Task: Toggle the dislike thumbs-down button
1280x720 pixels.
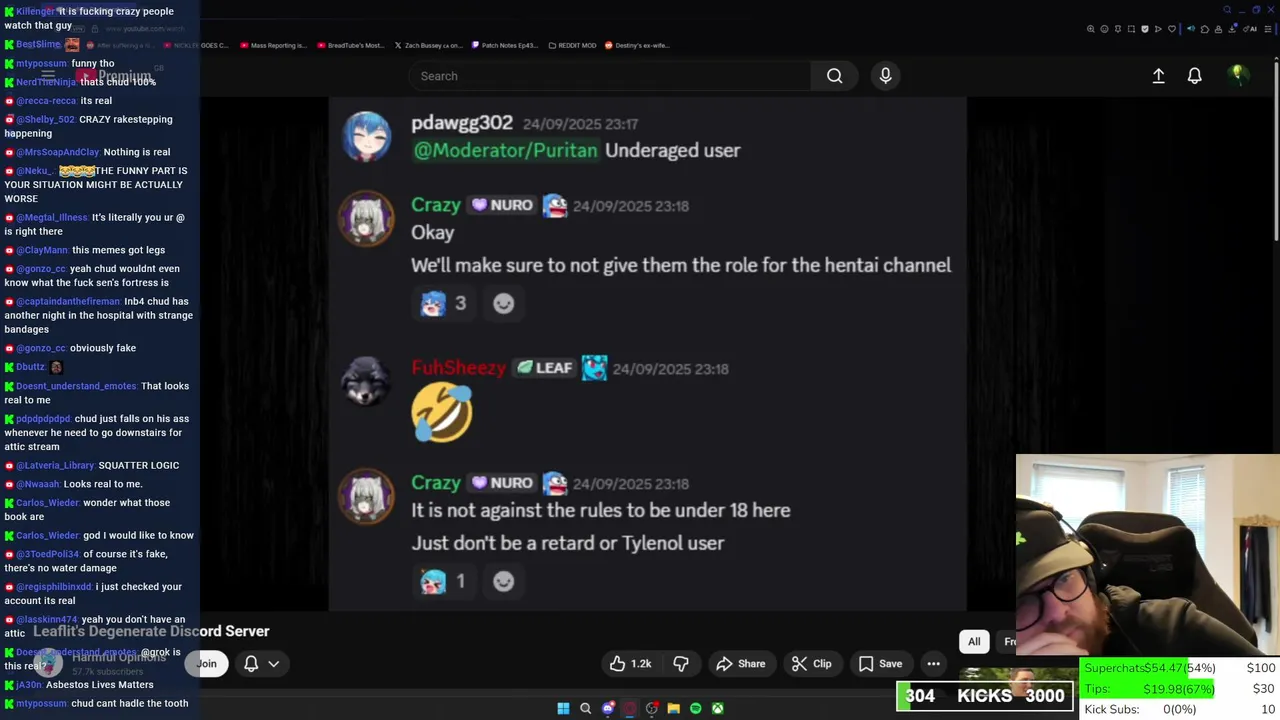Action: 681,664
